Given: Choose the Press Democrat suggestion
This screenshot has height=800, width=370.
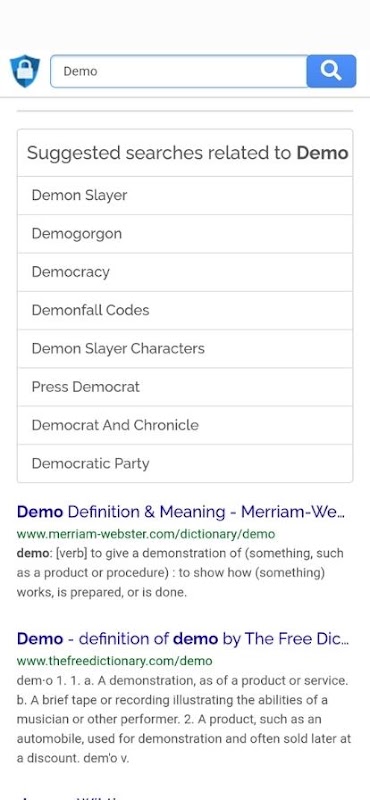Looking at the screenshot, I should (x=185, y=387).
